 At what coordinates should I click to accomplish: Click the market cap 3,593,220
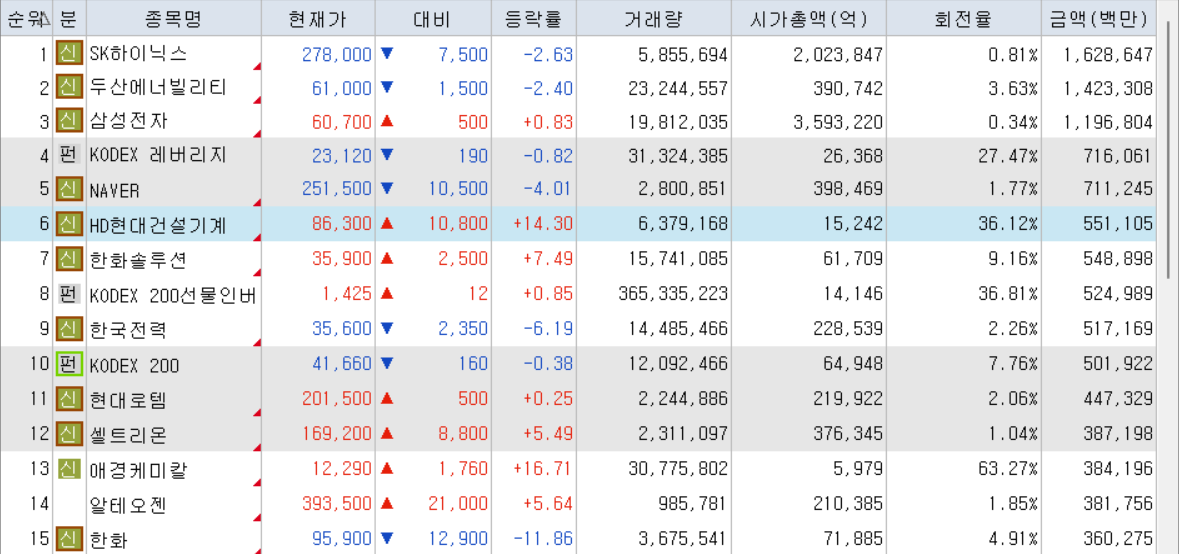tap(838, 122)
